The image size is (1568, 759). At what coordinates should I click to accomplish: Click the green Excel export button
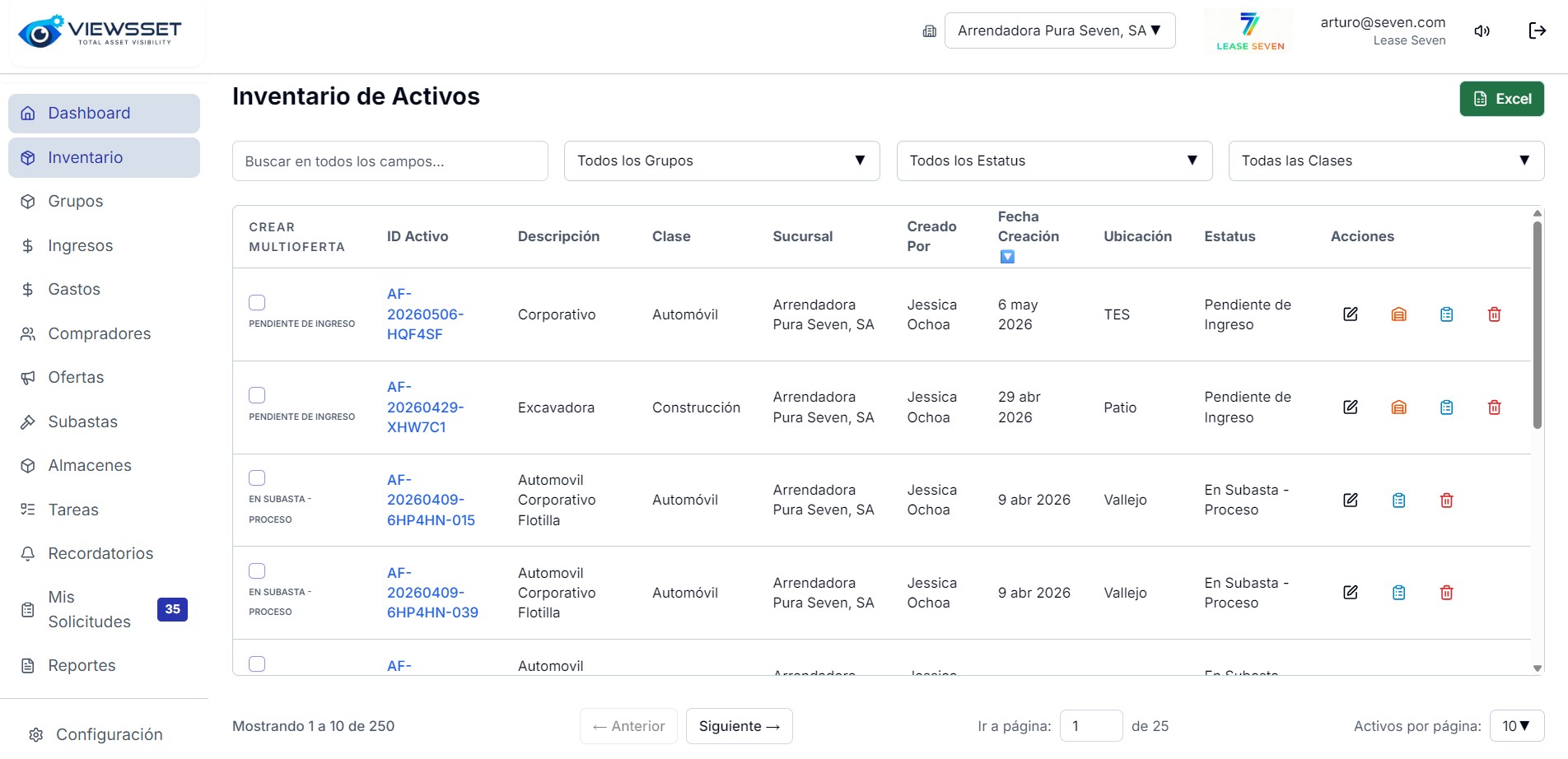coord(1501,99)
